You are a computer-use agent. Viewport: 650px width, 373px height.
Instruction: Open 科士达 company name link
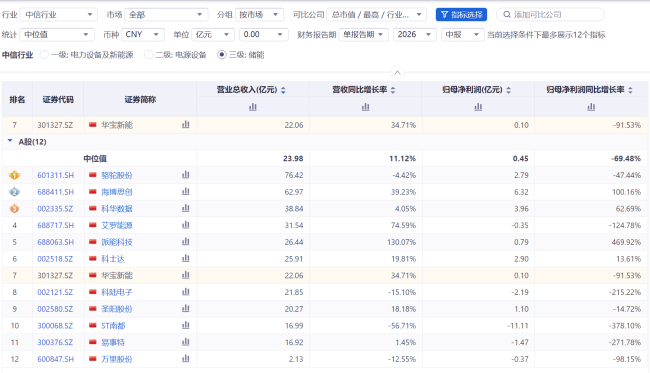click(x=113, y=259)
